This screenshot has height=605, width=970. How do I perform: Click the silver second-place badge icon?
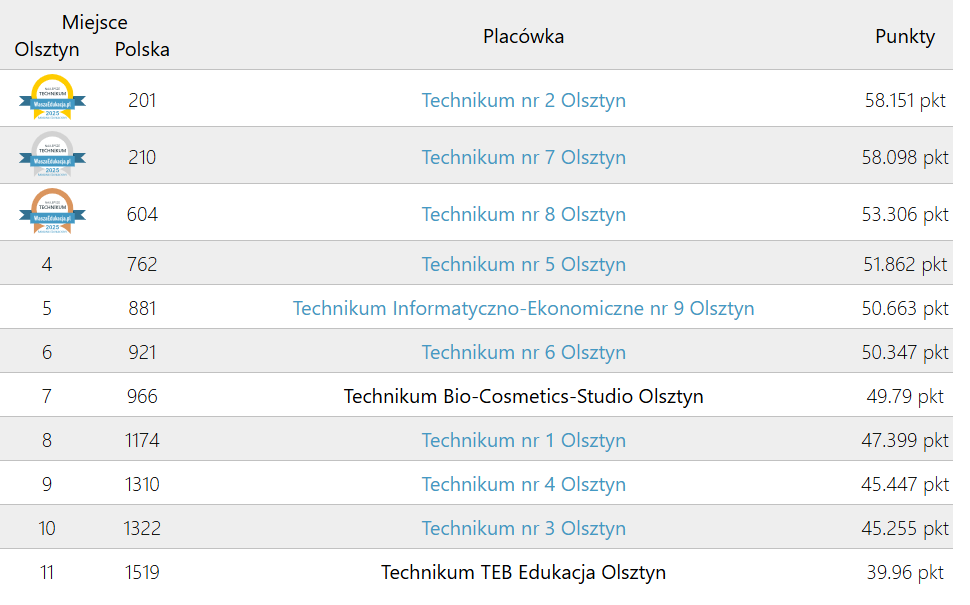tap(53, 154)
